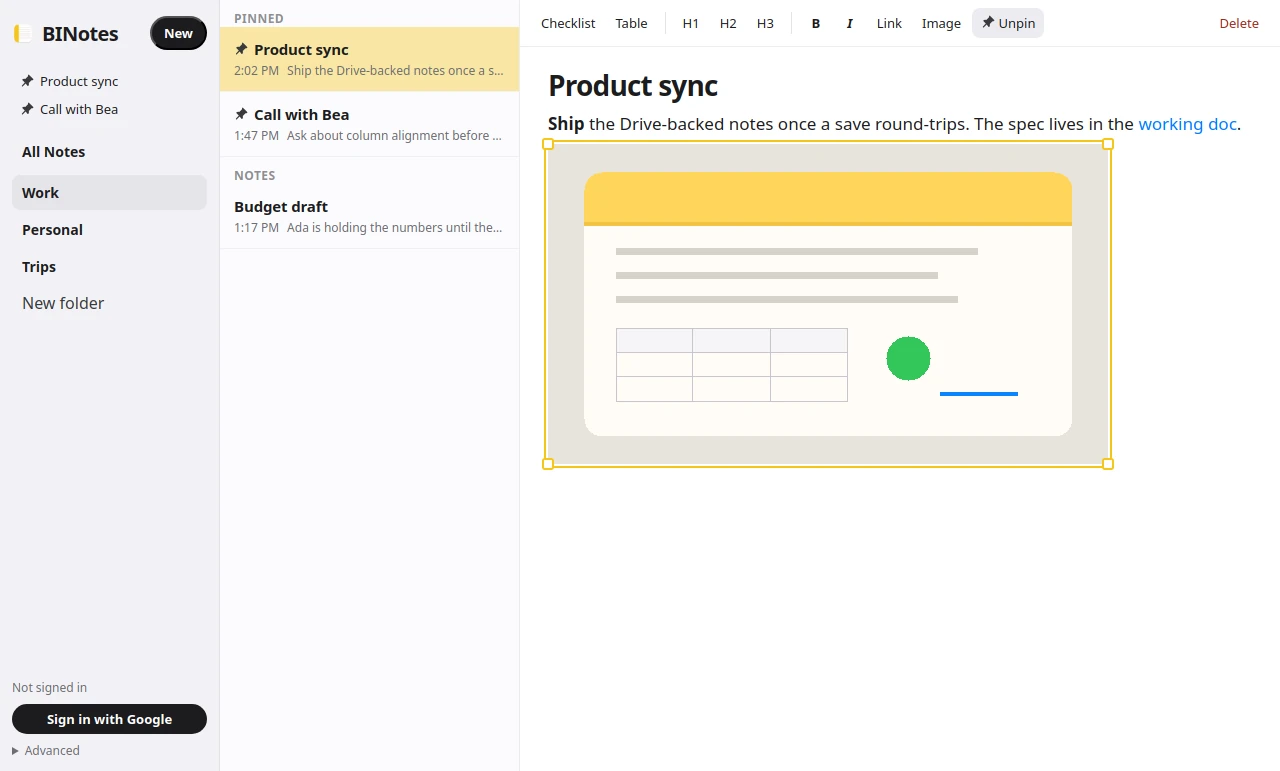1280x771 pixels.
Task: Toggle italic formatting
Action: pos(850,23)
